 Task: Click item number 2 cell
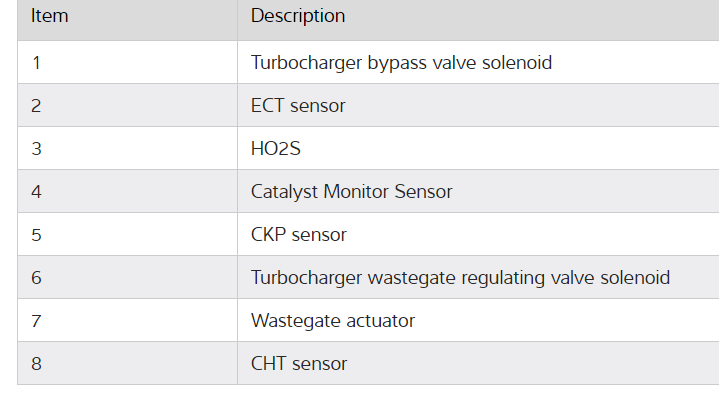[x=37, y=106]
